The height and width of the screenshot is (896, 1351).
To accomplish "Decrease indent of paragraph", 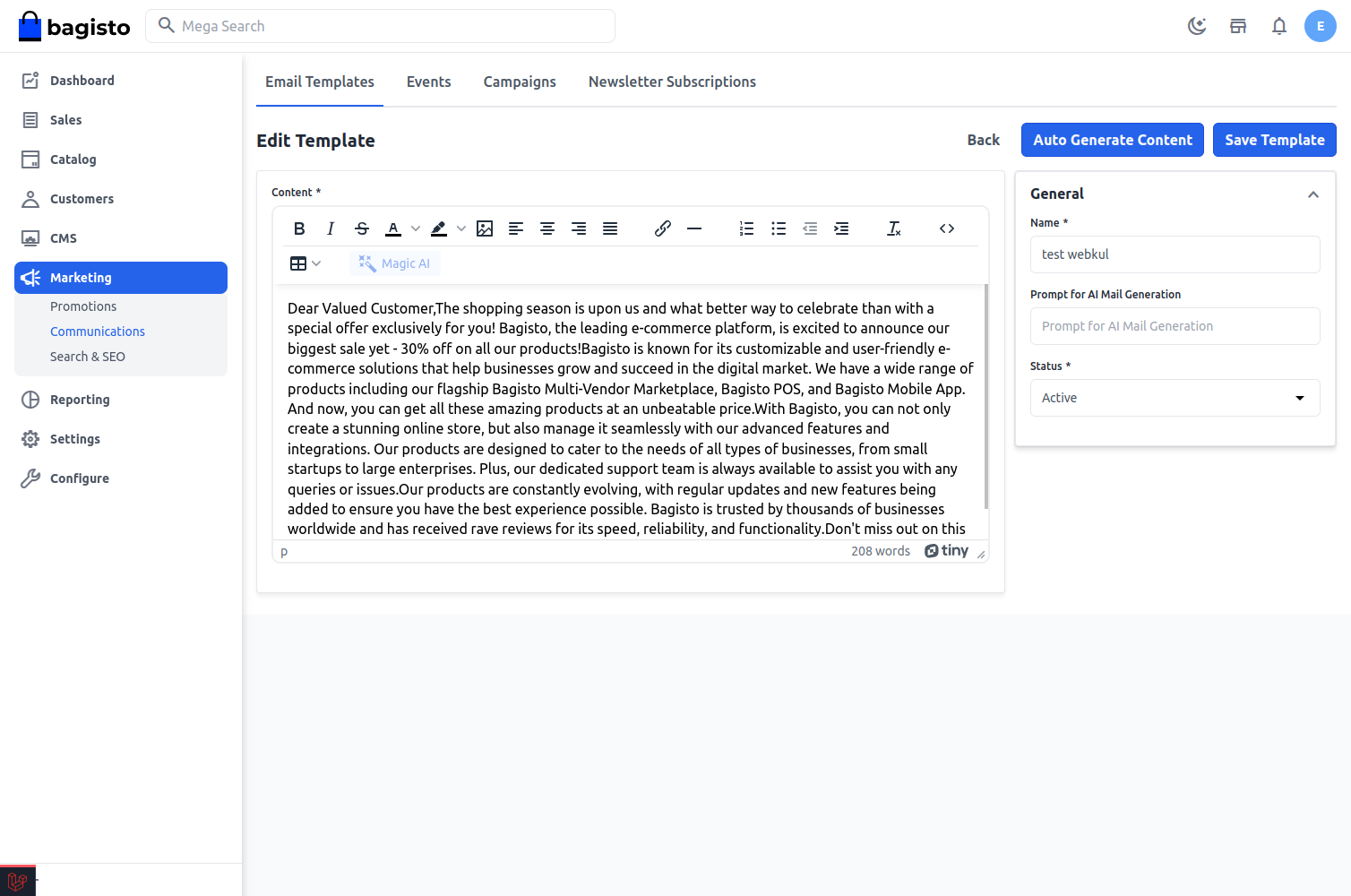I will (x=810, y=228).
